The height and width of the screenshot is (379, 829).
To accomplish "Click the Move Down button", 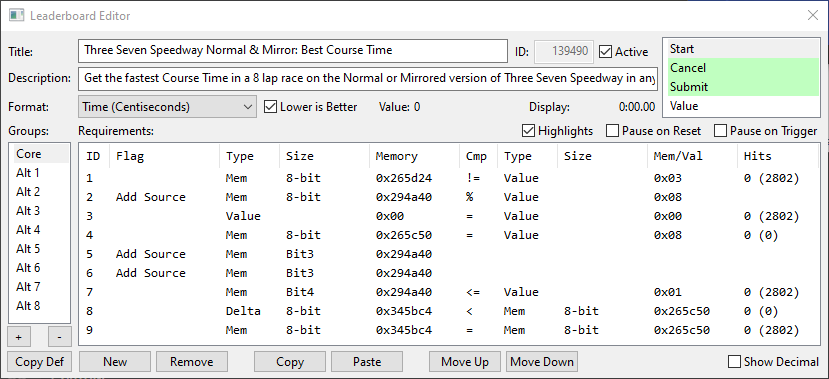I will pos(542,362).
